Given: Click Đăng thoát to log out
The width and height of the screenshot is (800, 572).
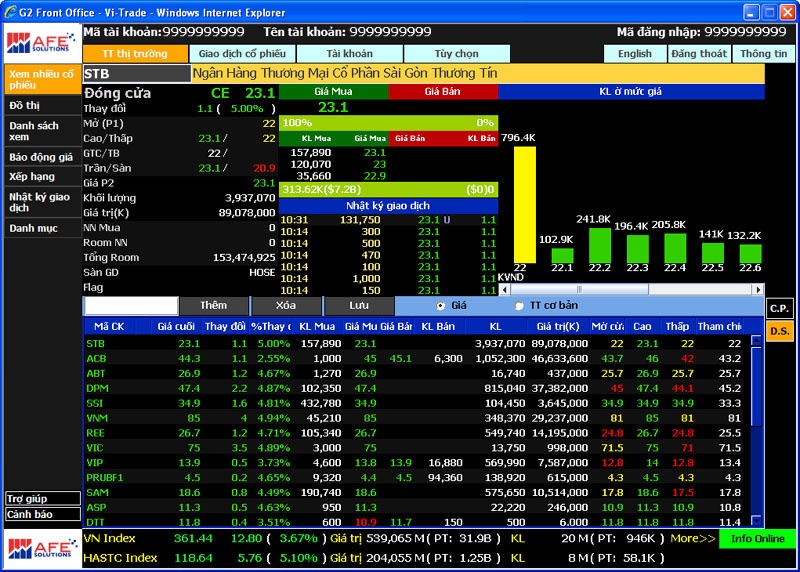Looking at the screenshot, I should tap(699, 54).
